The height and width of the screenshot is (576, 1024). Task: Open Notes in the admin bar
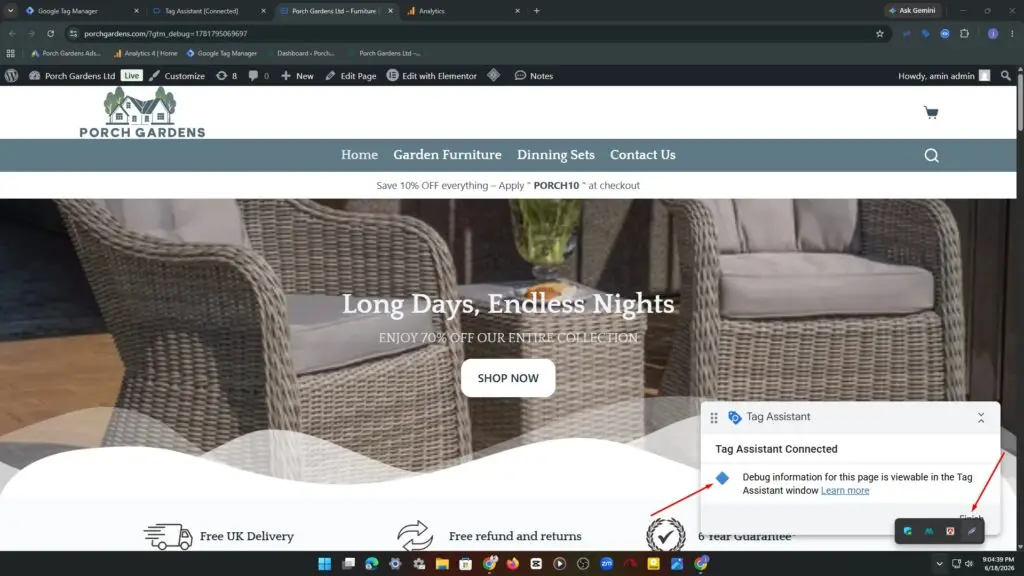pyautogui.click(x=534, y=76)
